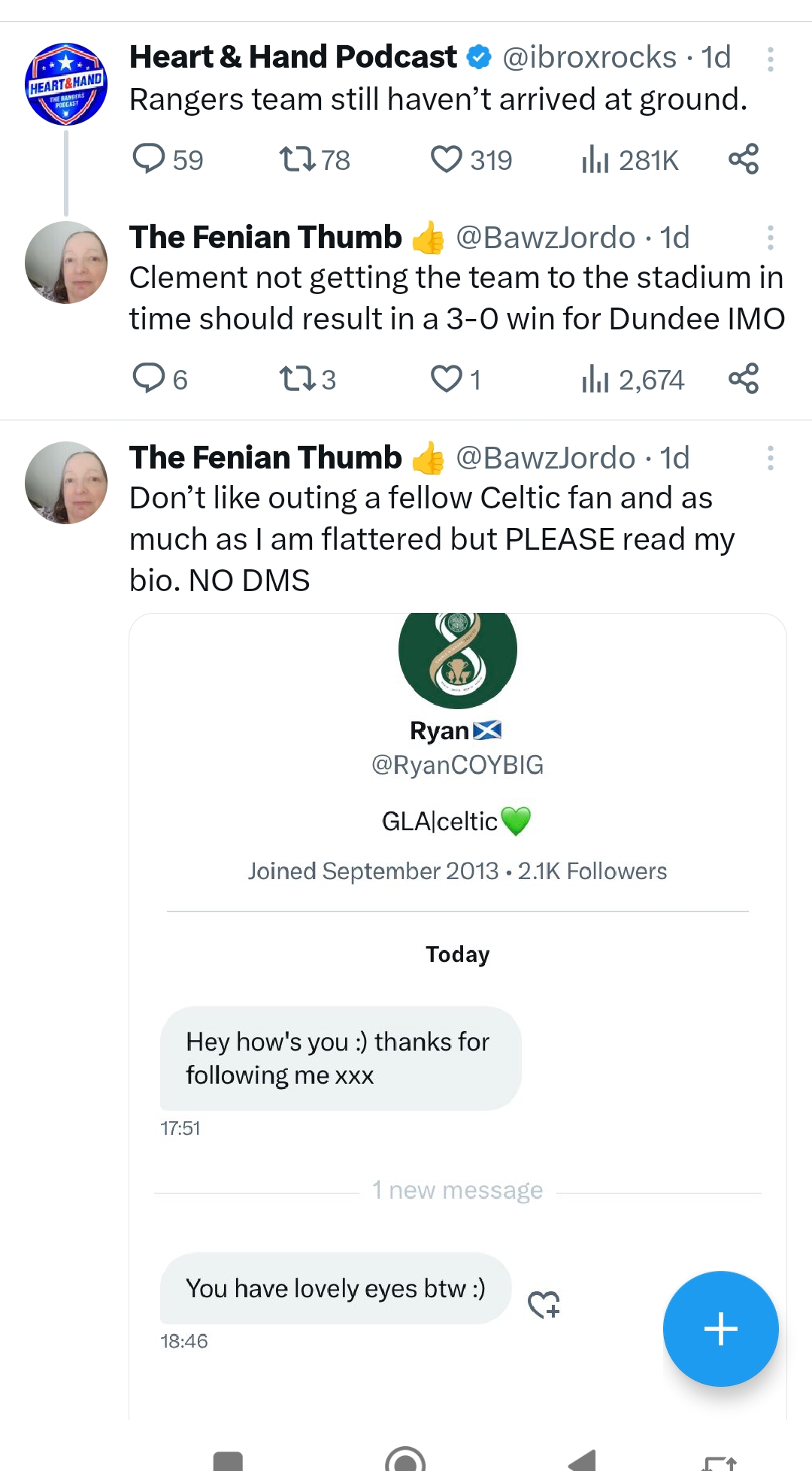Viewport: 812px width, 1471px height.
Task: Open The Fenian Thumb avatar on NO DMS tweet
Action: [x=66, y=483]
